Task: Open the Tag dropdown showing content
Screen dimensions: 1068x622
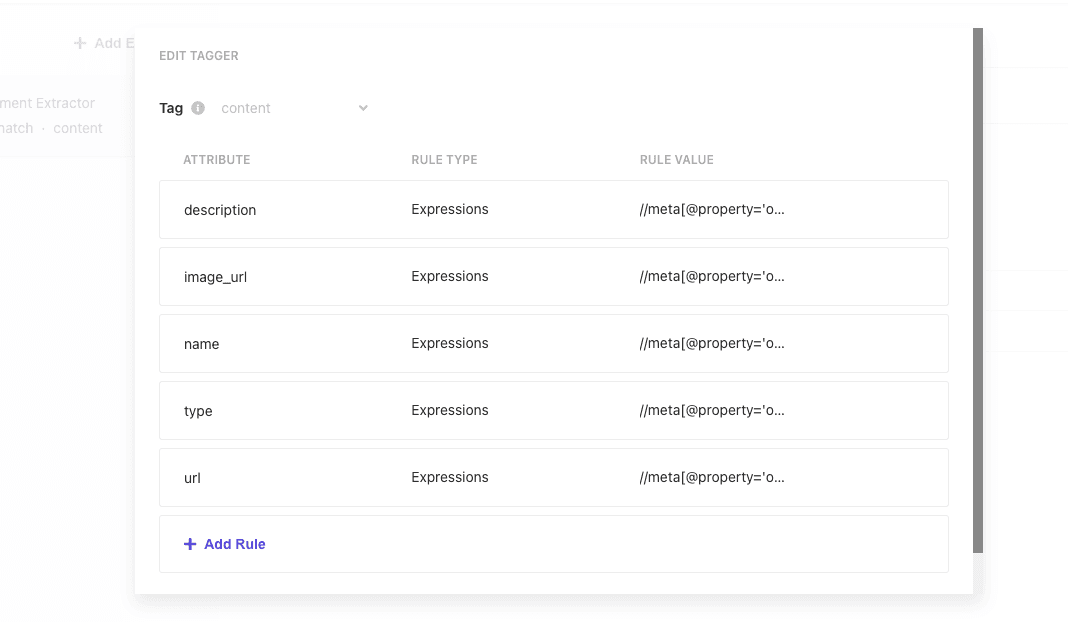Action: [x=290, y=108]
